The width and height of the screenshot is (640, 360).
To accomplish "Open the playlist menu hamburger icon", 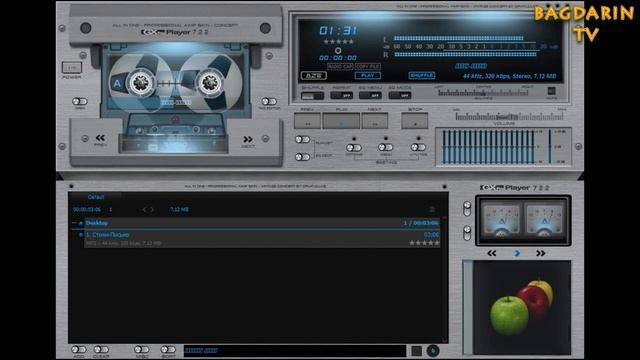I will click(x=432, y=209).
